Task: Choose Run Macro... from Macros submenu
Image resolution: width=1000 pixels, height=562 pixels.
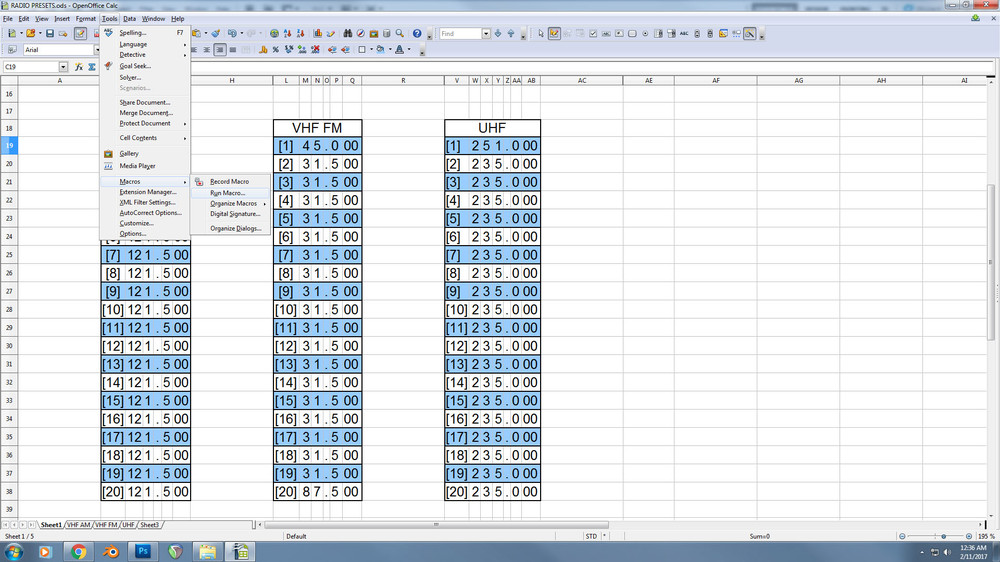Action: click(x=228, y=193)
